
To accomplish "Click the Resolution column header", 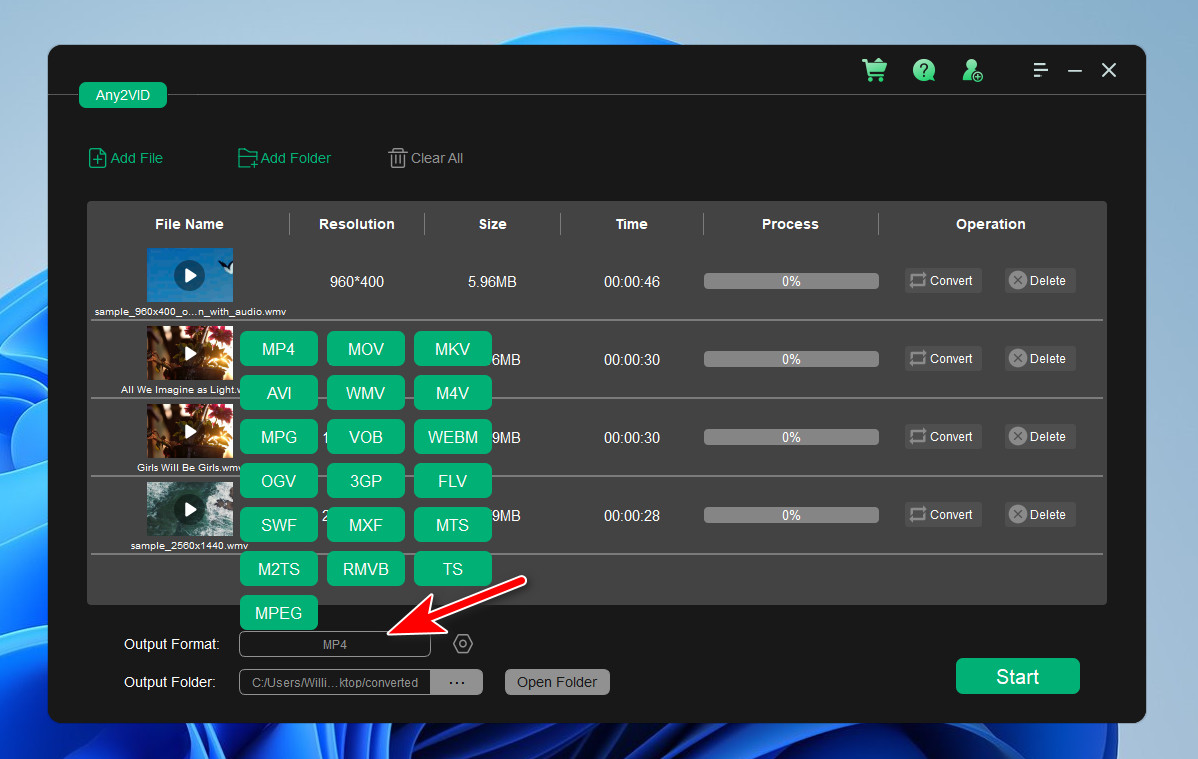I will tap(357, 224).
